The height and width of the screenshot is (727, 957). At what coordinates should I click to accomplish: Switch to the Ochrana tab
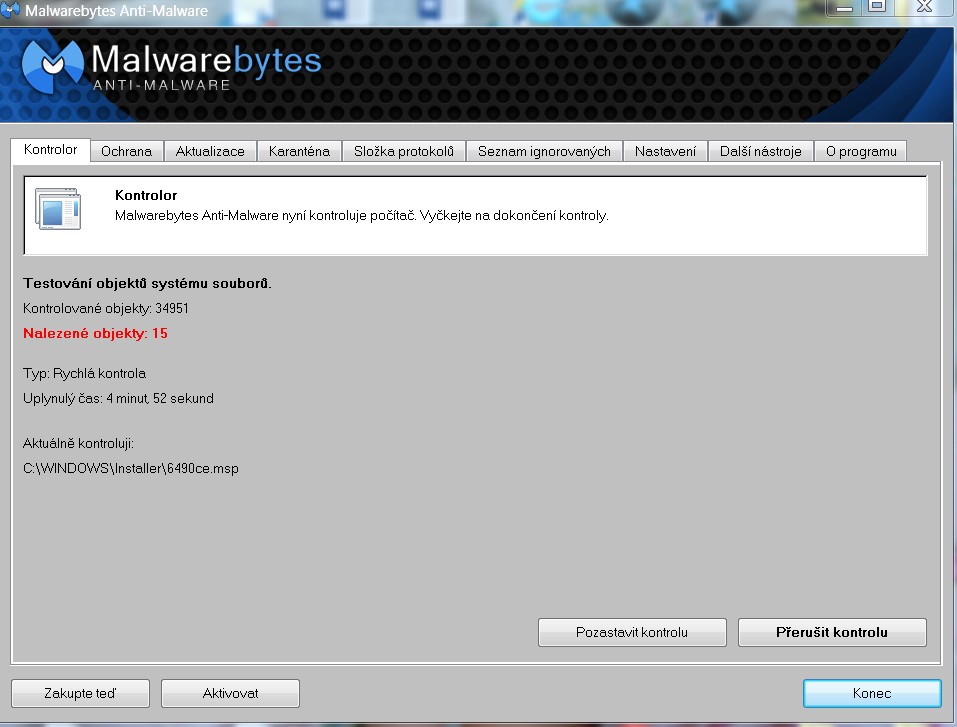126,151
